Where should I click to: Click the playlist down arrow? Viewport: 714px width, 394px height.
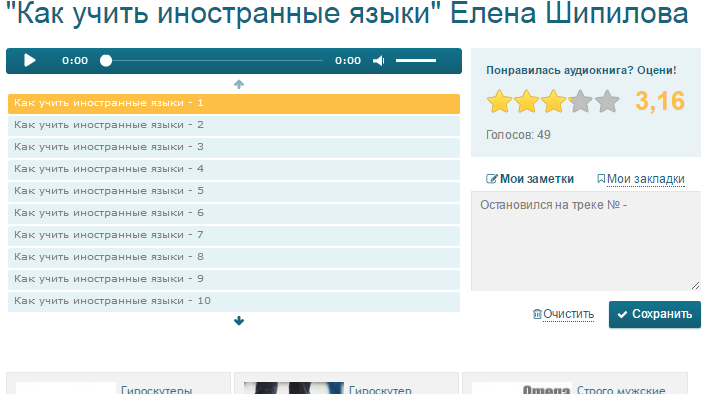coord(239,321)
